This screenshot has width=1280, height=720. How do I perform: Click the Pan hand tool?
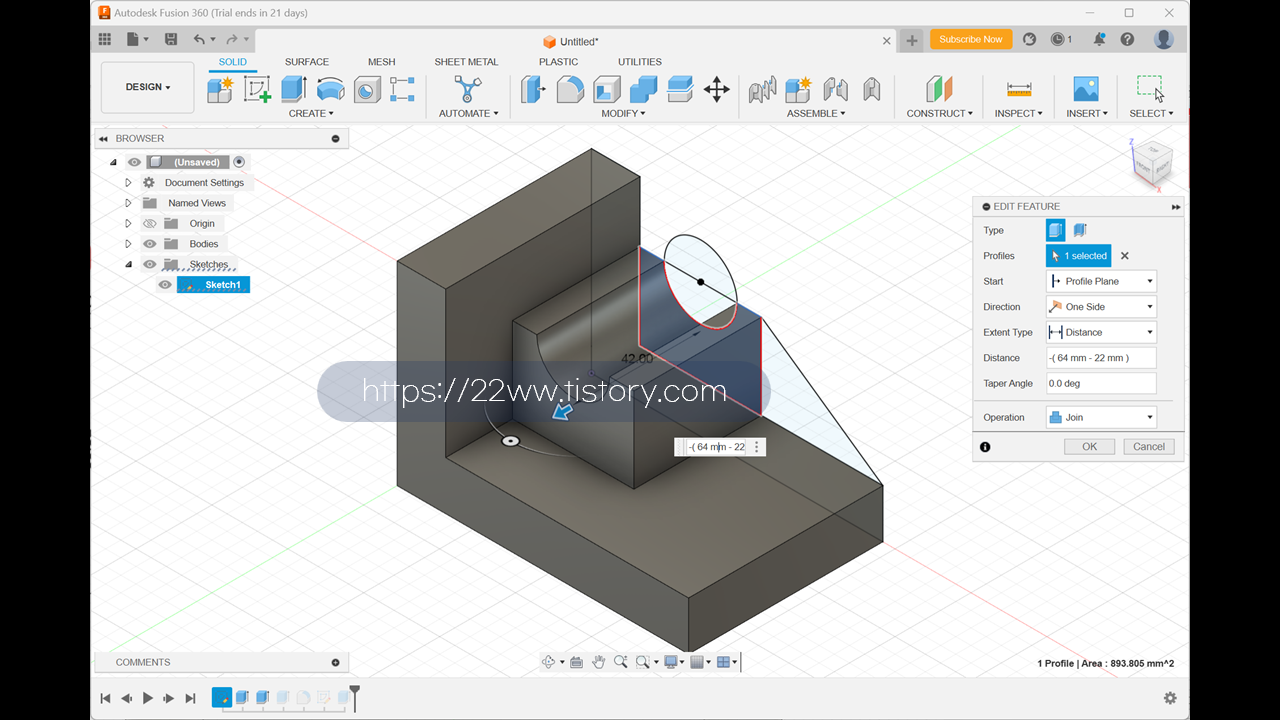(x=599, y=662)
